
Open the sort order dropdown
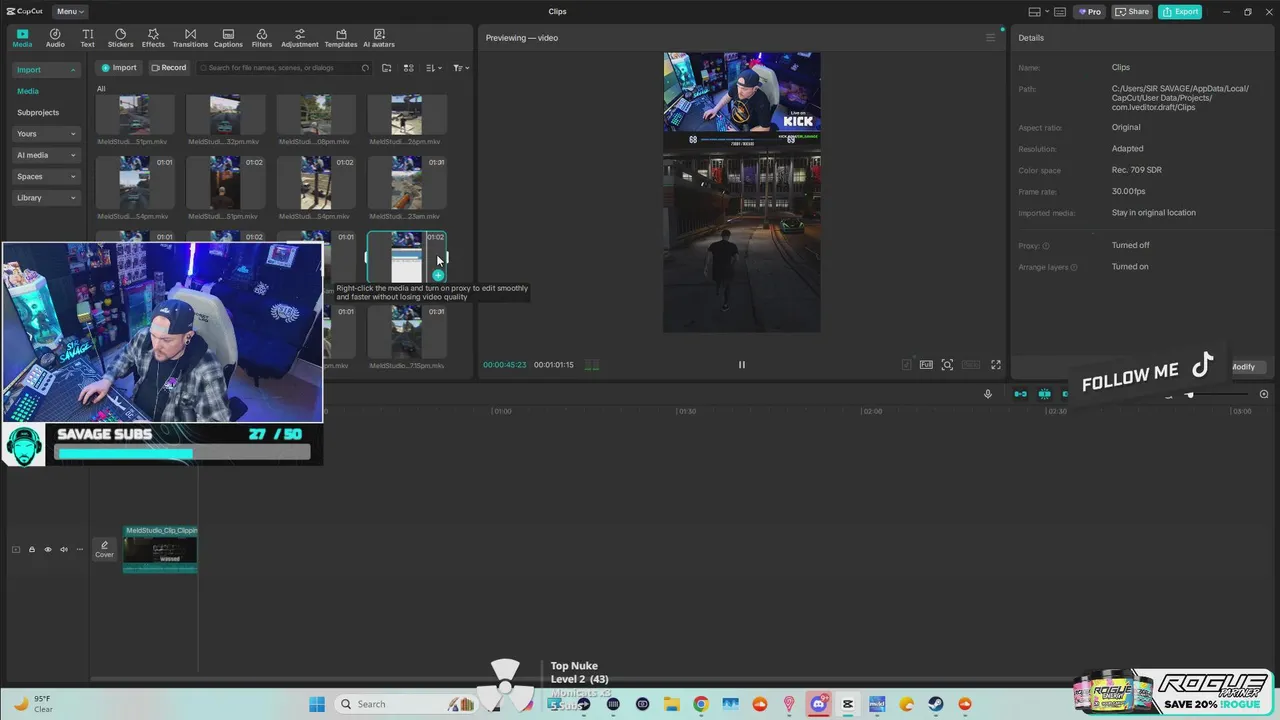pyautogui.click(x=434, y=68)
